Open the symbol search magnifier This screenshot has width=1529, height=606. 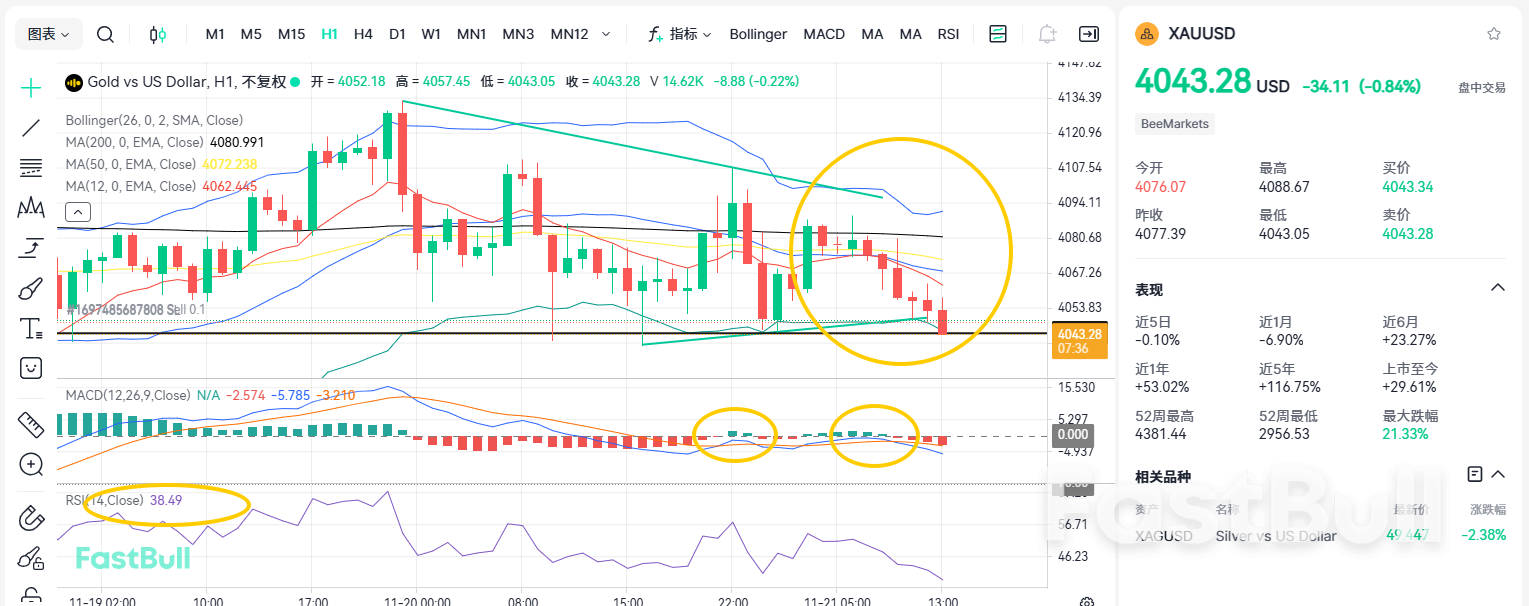(105, 34)
